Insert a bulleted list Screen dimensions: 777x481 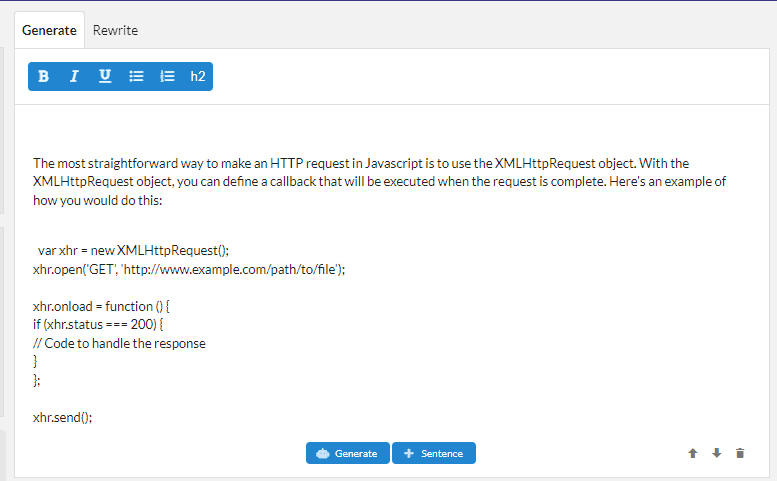pos(136,76)
